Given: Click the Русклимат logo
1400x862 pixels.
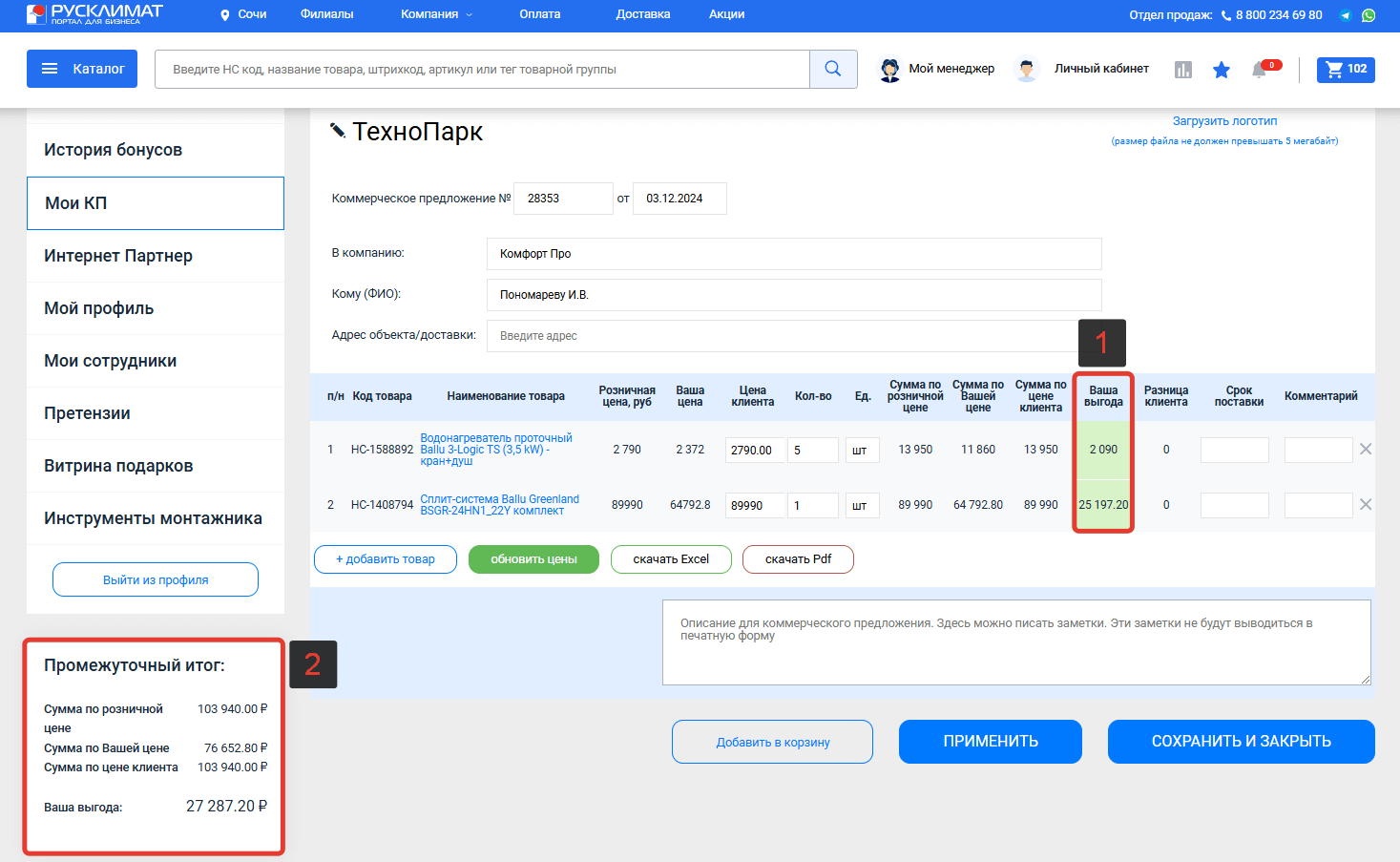Looking at the screenshot, I should tap(94, 13).
